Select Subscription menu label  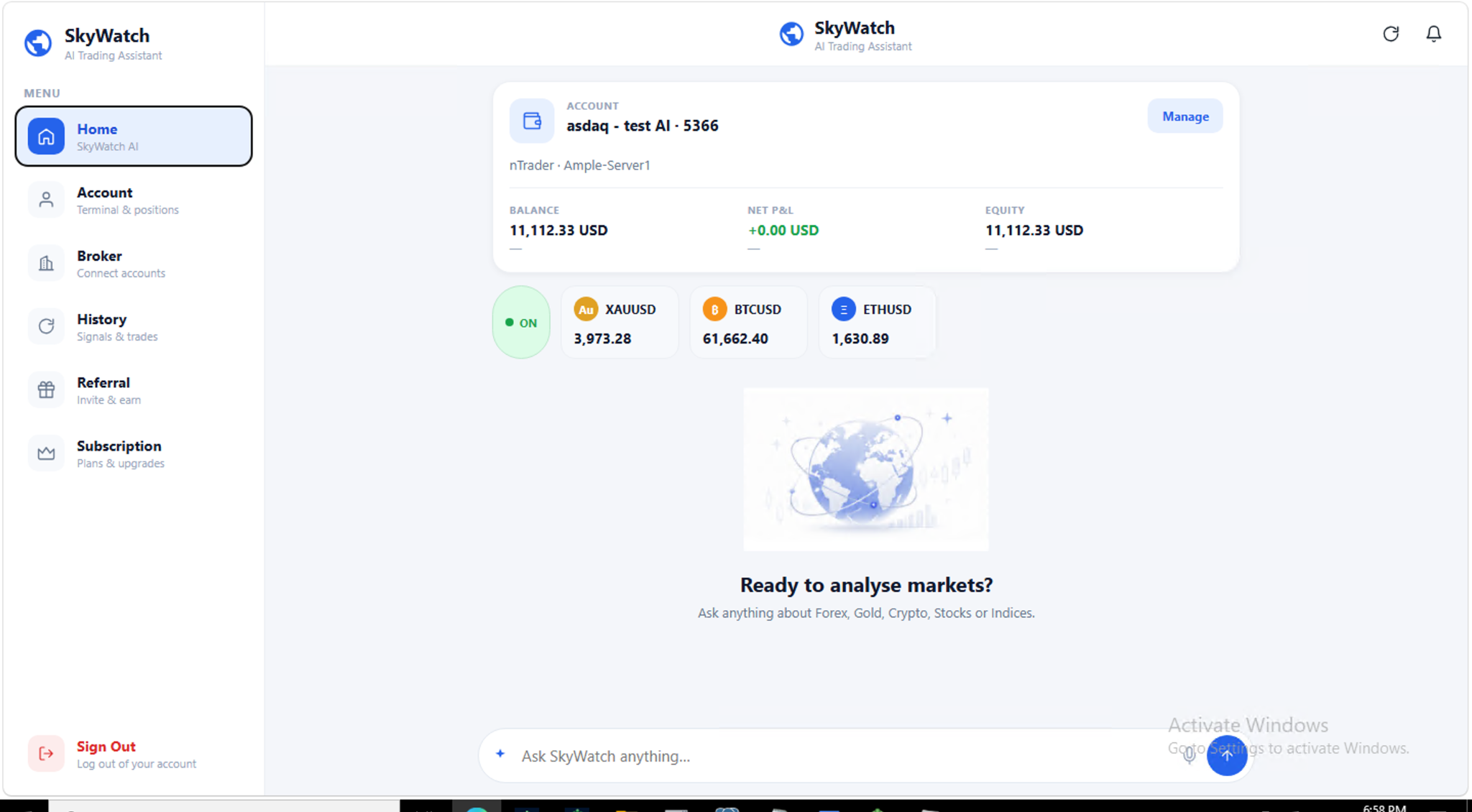119,446
